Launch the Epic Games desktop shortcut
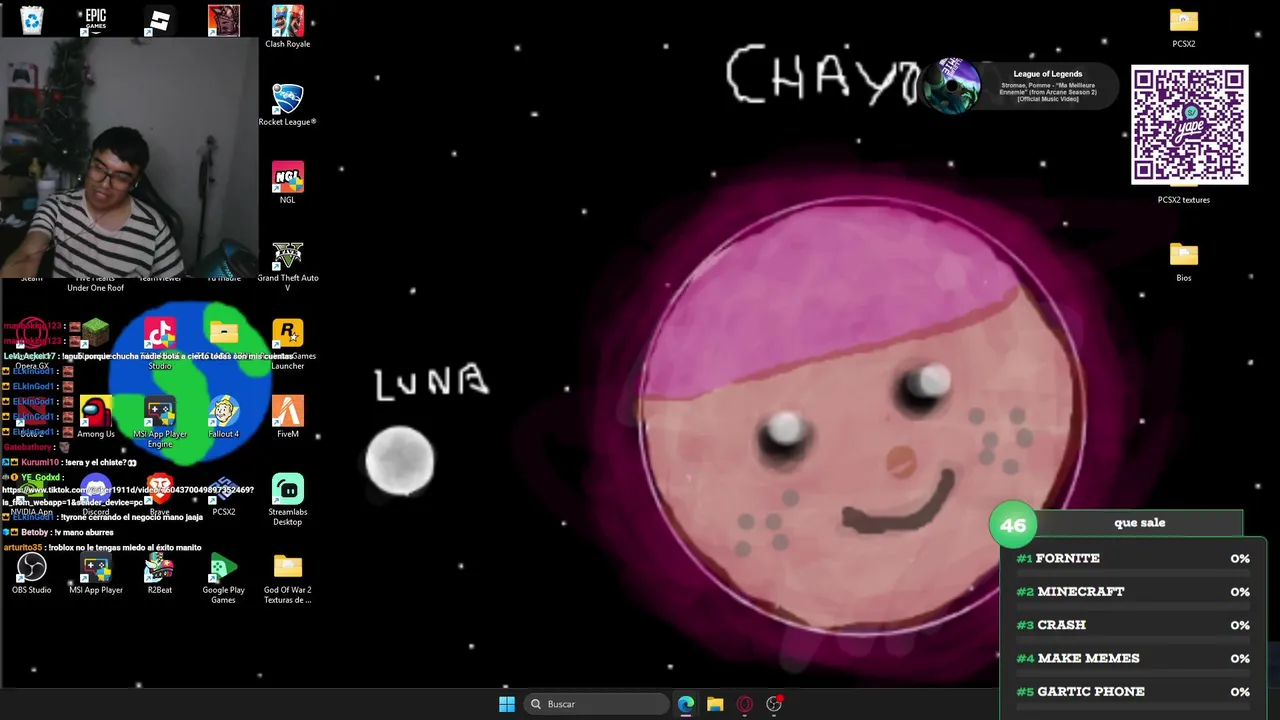1280x720 pixels. [x=96, y=20]
